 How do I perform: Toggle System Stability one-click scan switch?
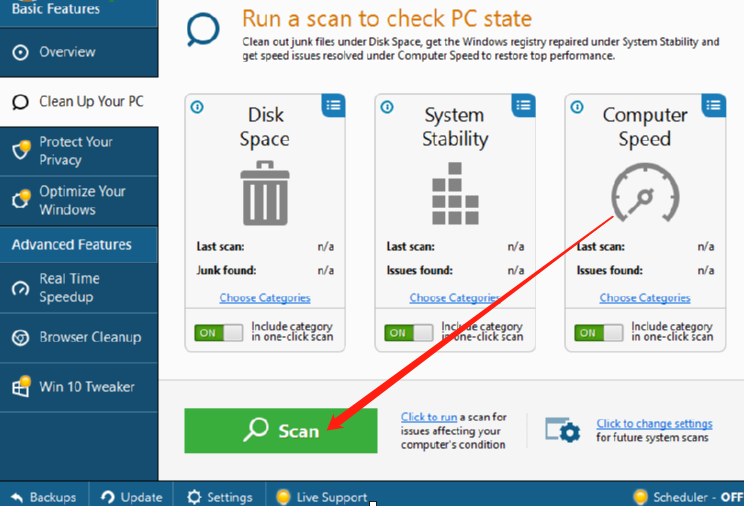click(x=409, y=333)
